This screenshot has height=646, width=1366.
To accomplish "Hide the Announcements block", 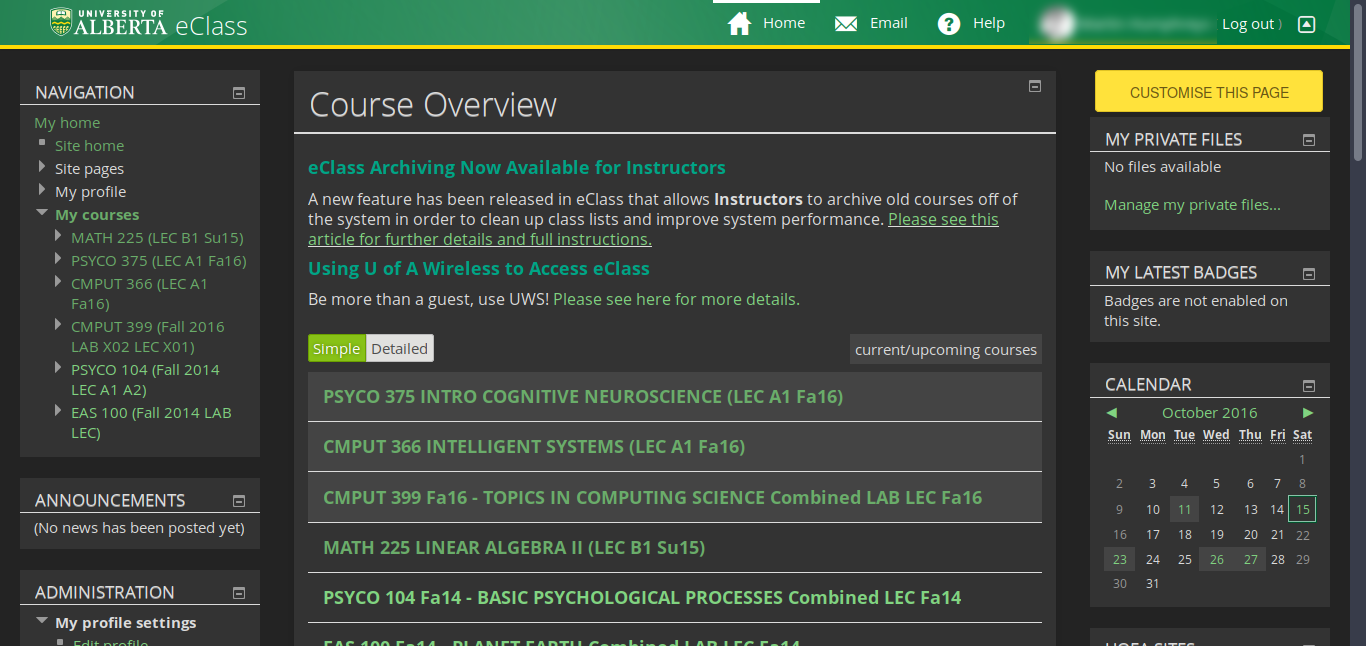I will 239,501.
